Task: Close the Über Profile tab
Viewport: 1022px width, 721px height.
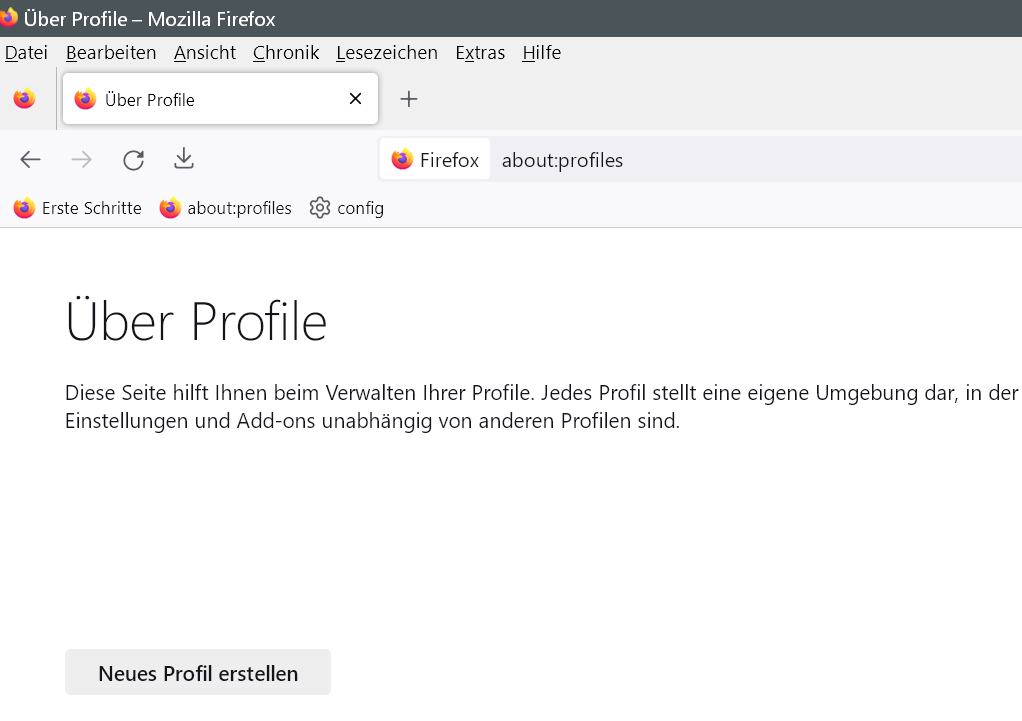Action: (x=355, y=99)
